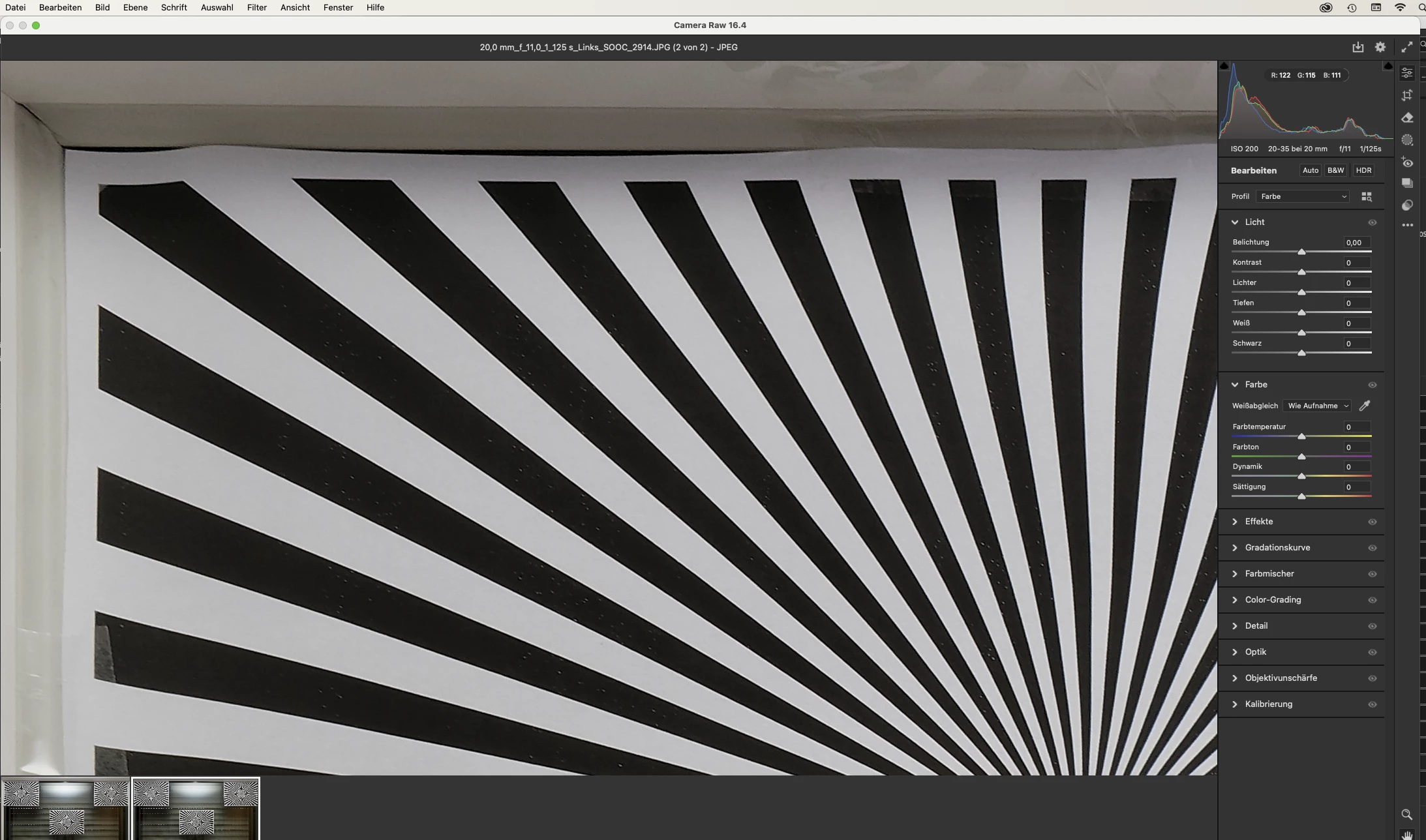The width and height of the screenshot is (1426, 840).
Task: Select the Red Eye removal tool
Action: (x=1407, y=162)
